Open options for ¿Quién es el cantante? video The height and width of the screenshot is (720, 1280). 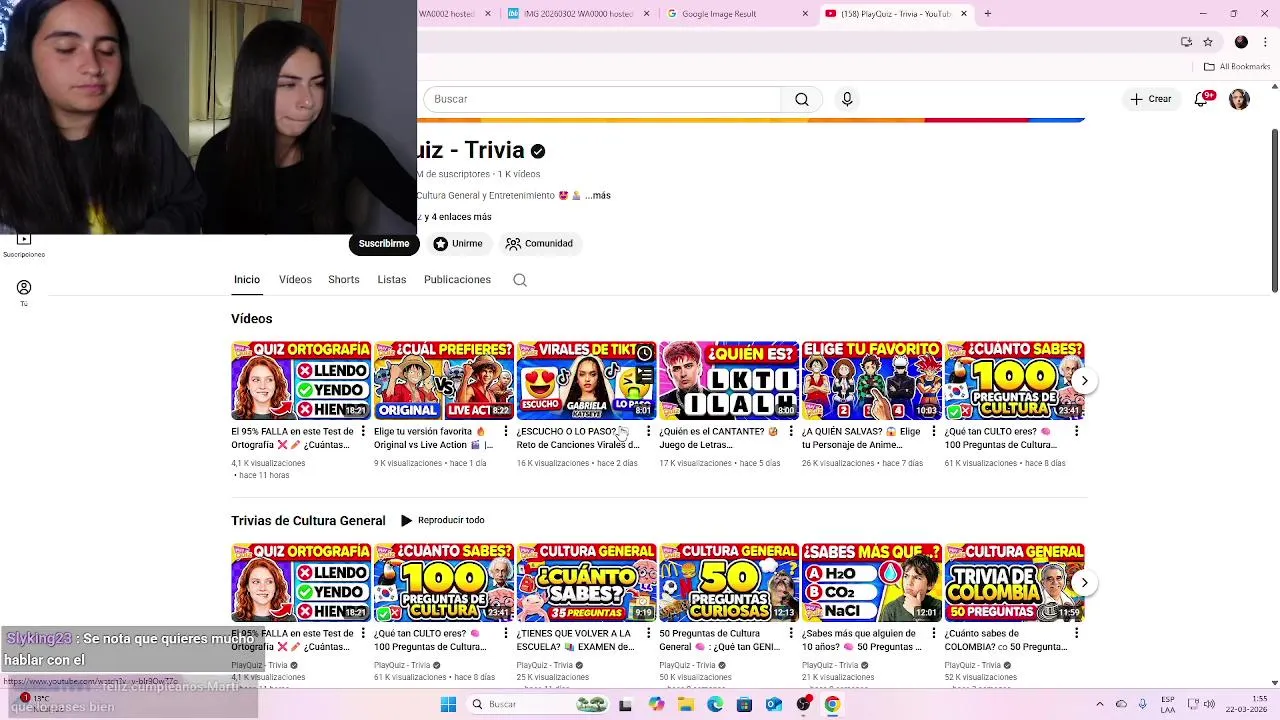click(x=791, y=431)
